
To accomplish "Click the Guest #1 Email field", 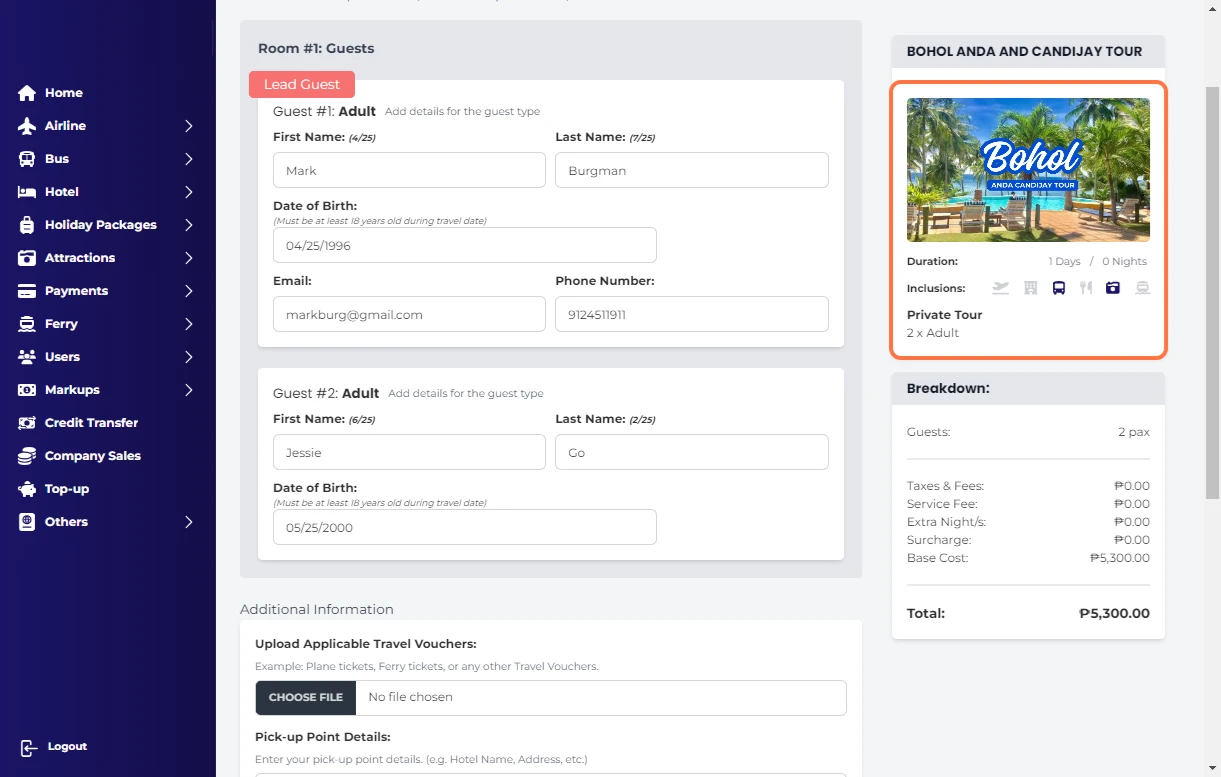I will [409, 314].
